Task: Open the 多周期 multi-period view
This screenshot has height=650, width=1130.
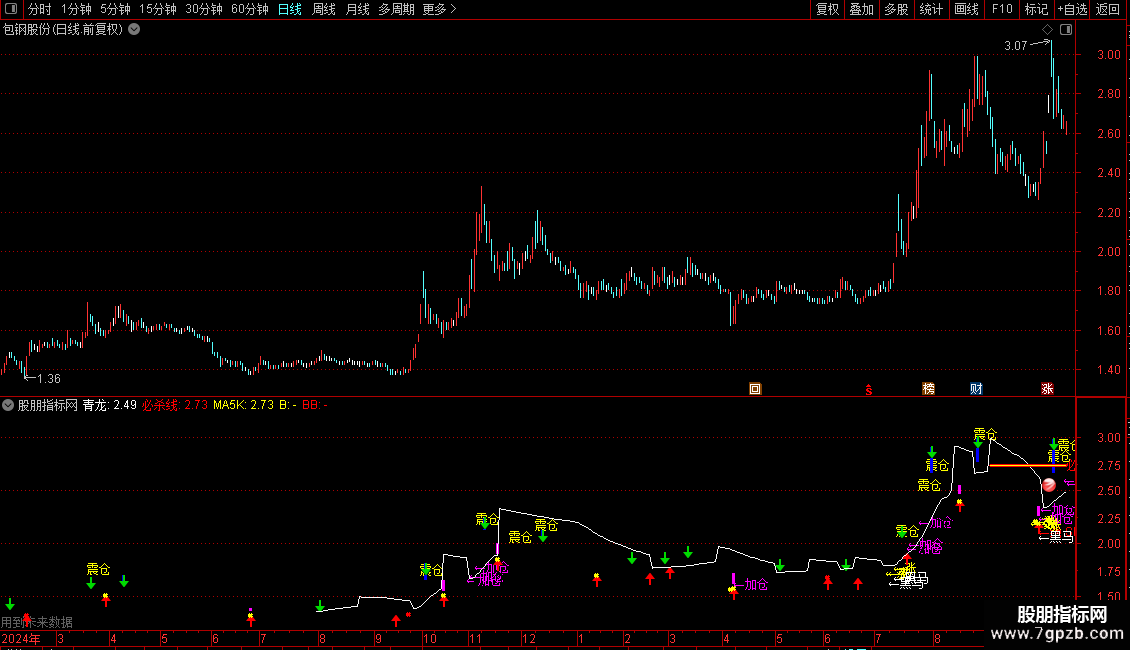Action: point(396,9)
